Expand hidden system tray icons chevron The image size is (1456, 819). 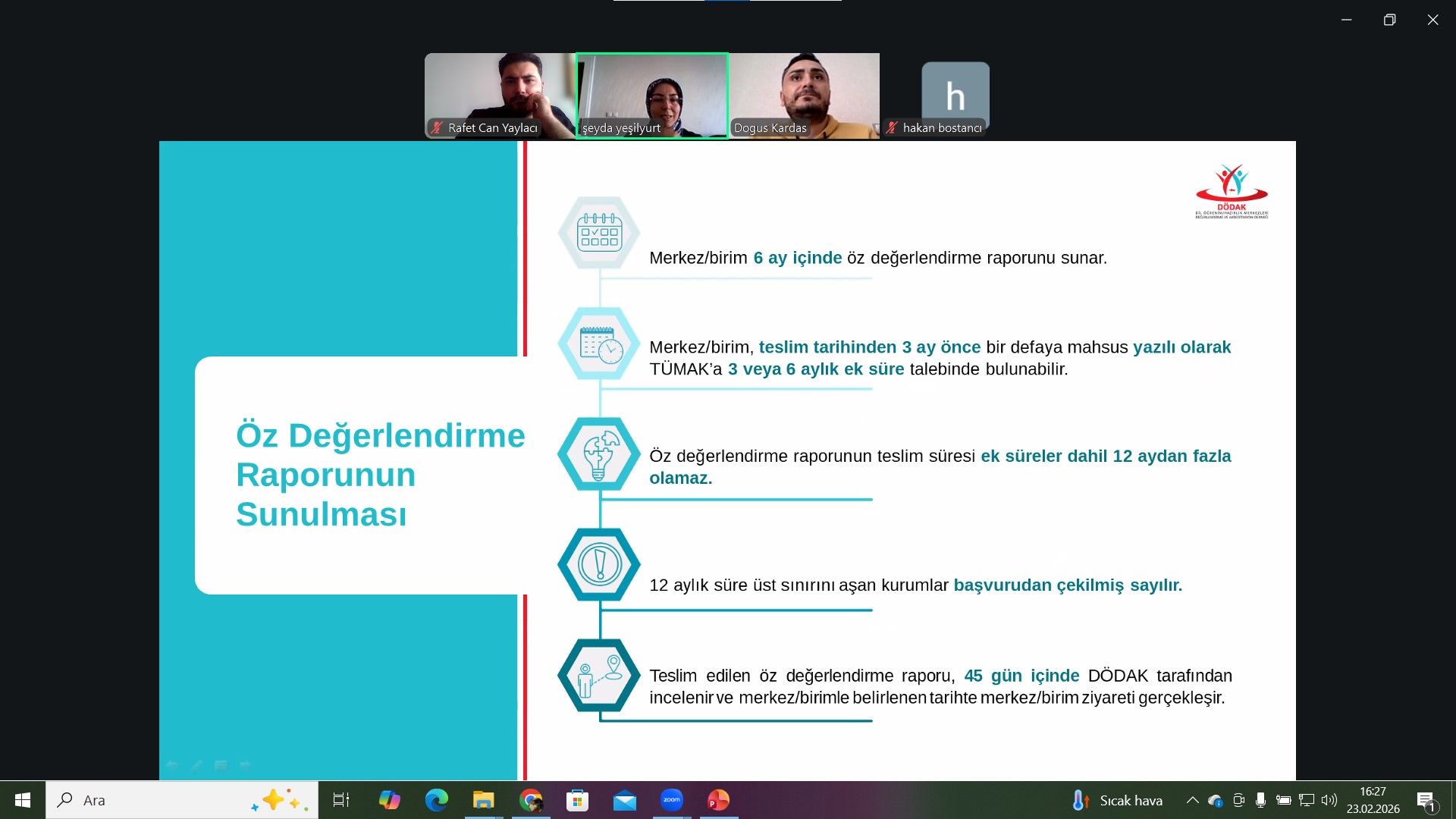click(1192, 800)
